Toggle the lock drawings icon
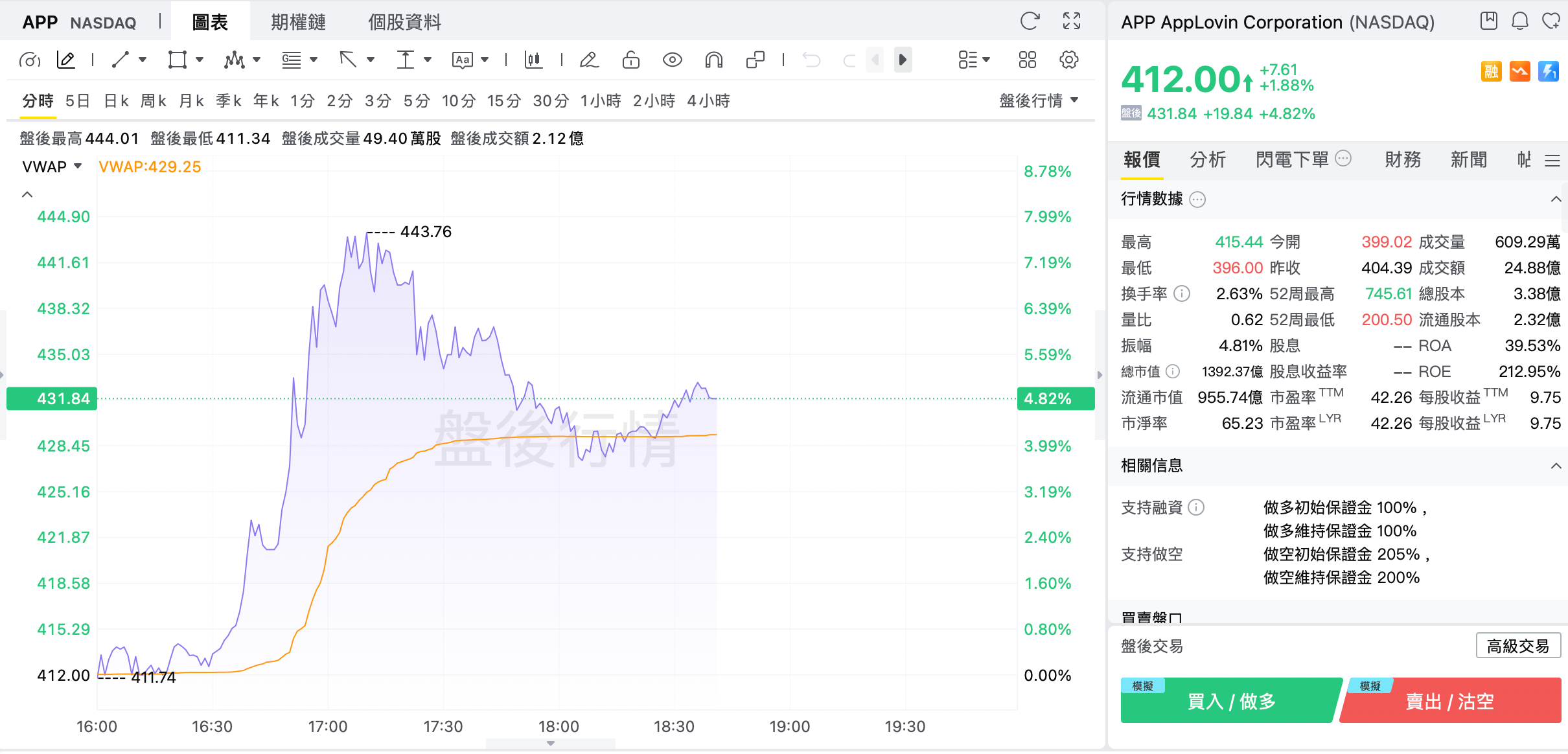Viewport: 1568px width, 754px height. (630, 60)
